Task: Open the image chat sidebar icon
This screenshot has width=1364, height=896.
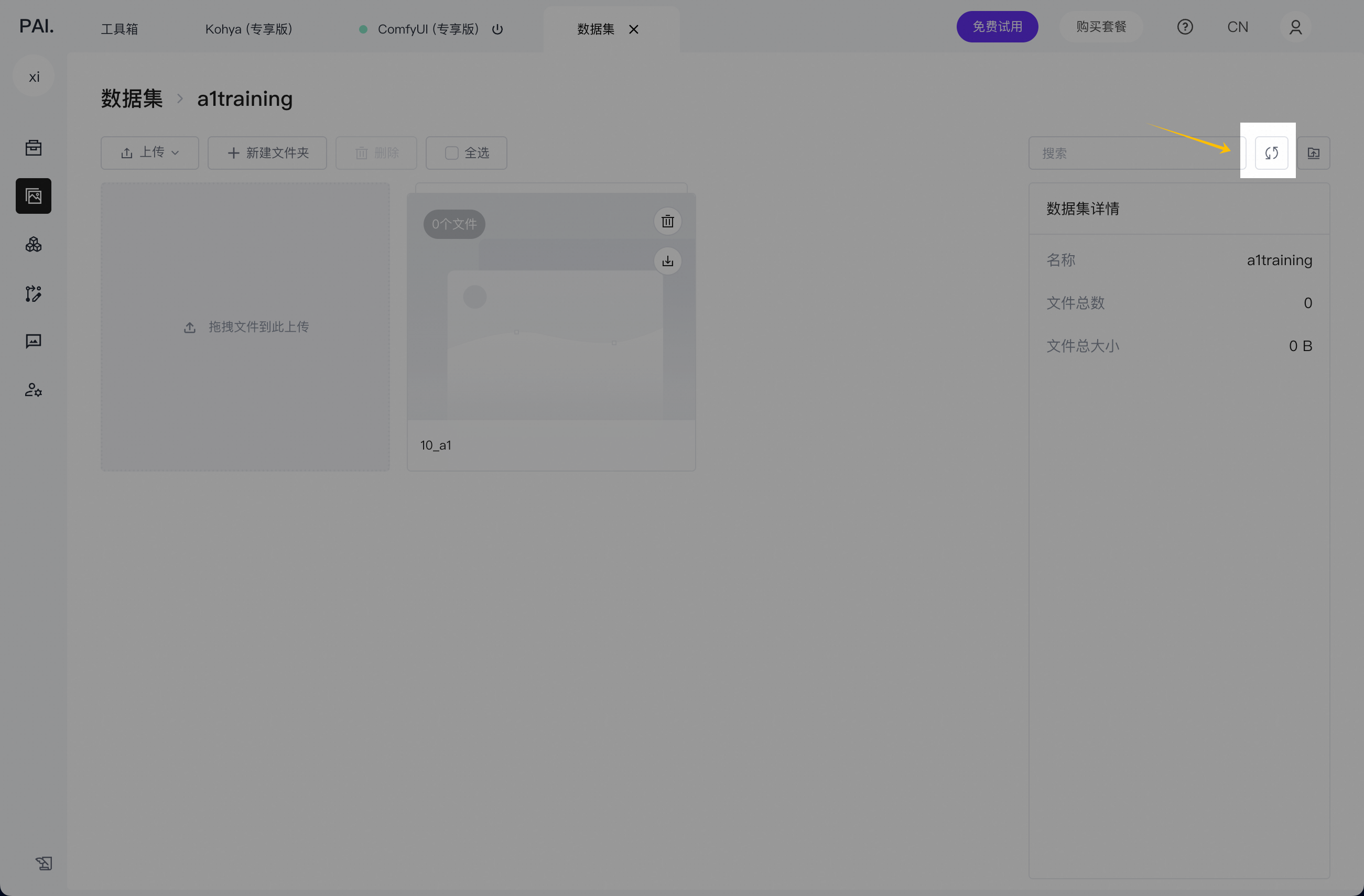Action: (33, 342)
